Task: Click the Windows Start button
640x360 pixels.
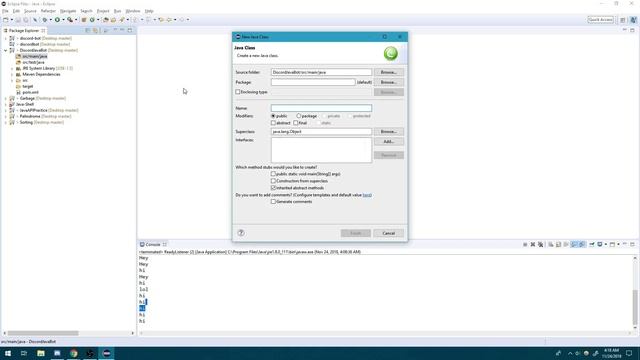Action: click(8, 353)
